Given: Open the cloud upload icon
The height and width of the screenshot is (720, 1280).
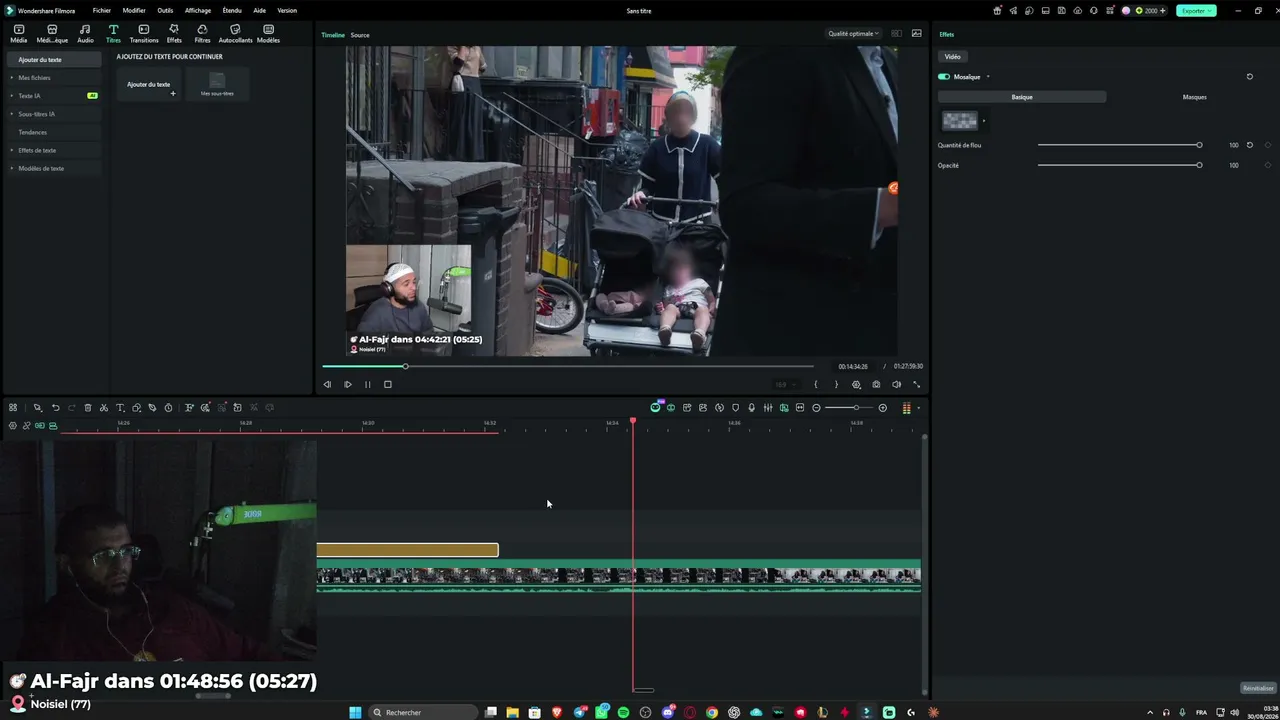Looking at the screenshot, I should tap(1077, 11).
